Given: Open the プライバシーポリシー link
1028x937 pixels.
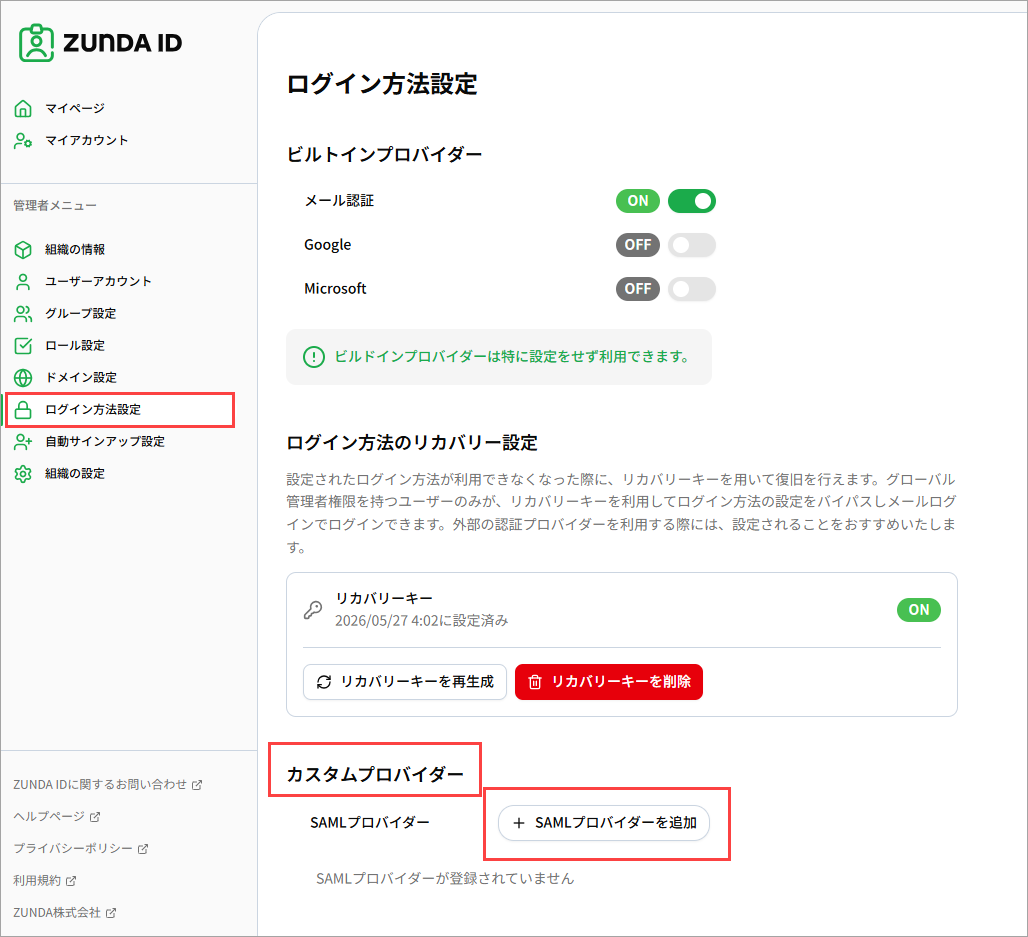Looking at the screenshot, I should [81, 849].
